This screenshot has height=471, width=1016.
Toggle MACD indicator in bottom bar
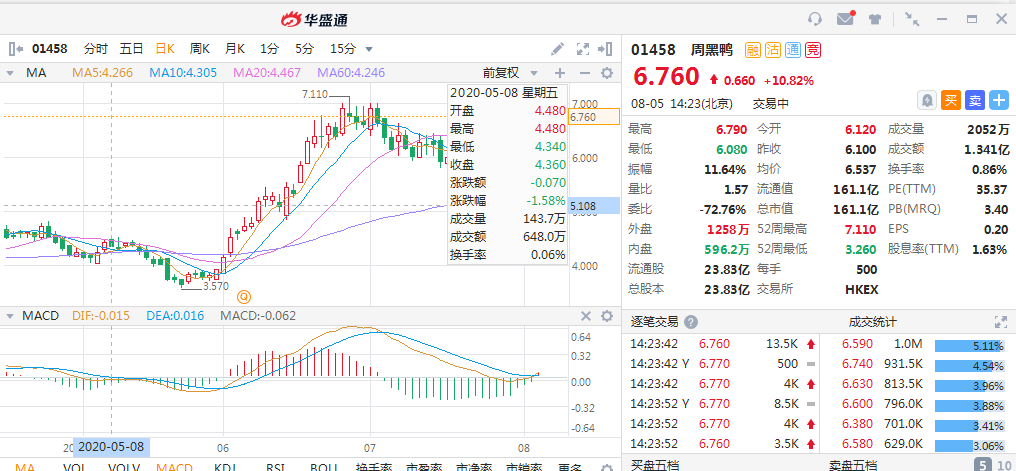174,466
